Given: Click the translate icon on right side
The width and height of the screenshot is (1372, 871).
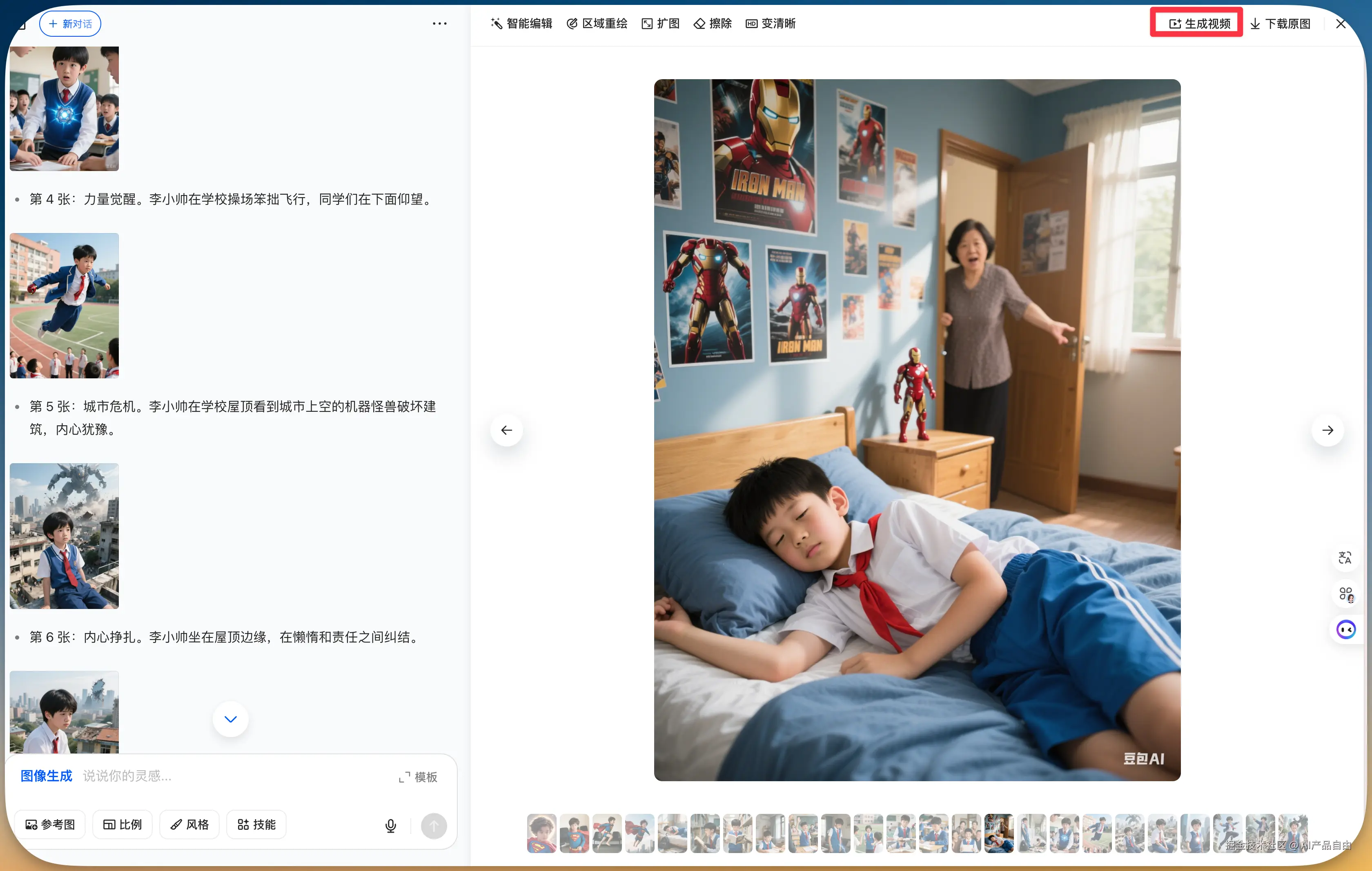Looking at the screenshot, I should tap(1345, 558).
